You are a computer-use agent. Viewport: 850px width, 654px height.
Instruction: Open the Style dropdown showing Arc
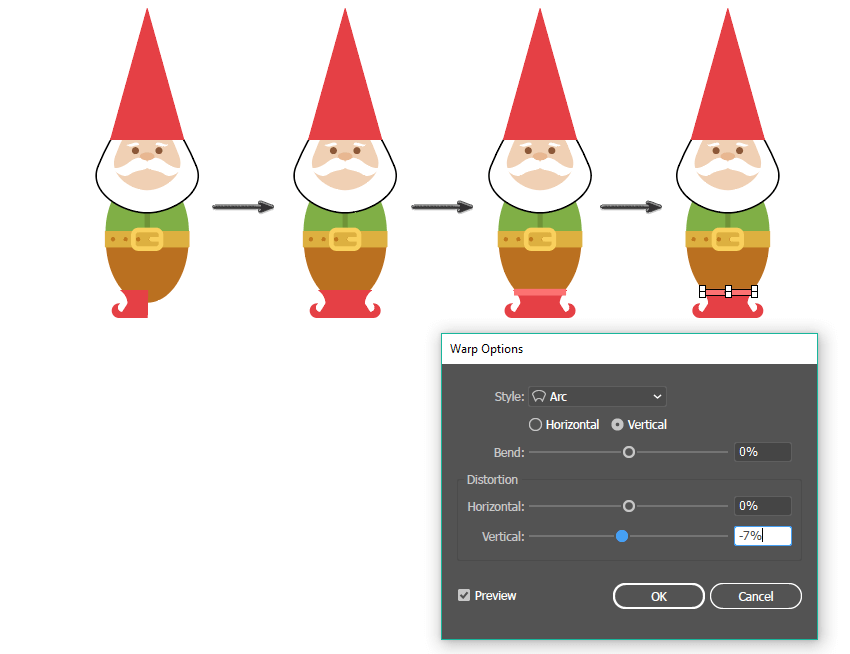click(597, 396)
